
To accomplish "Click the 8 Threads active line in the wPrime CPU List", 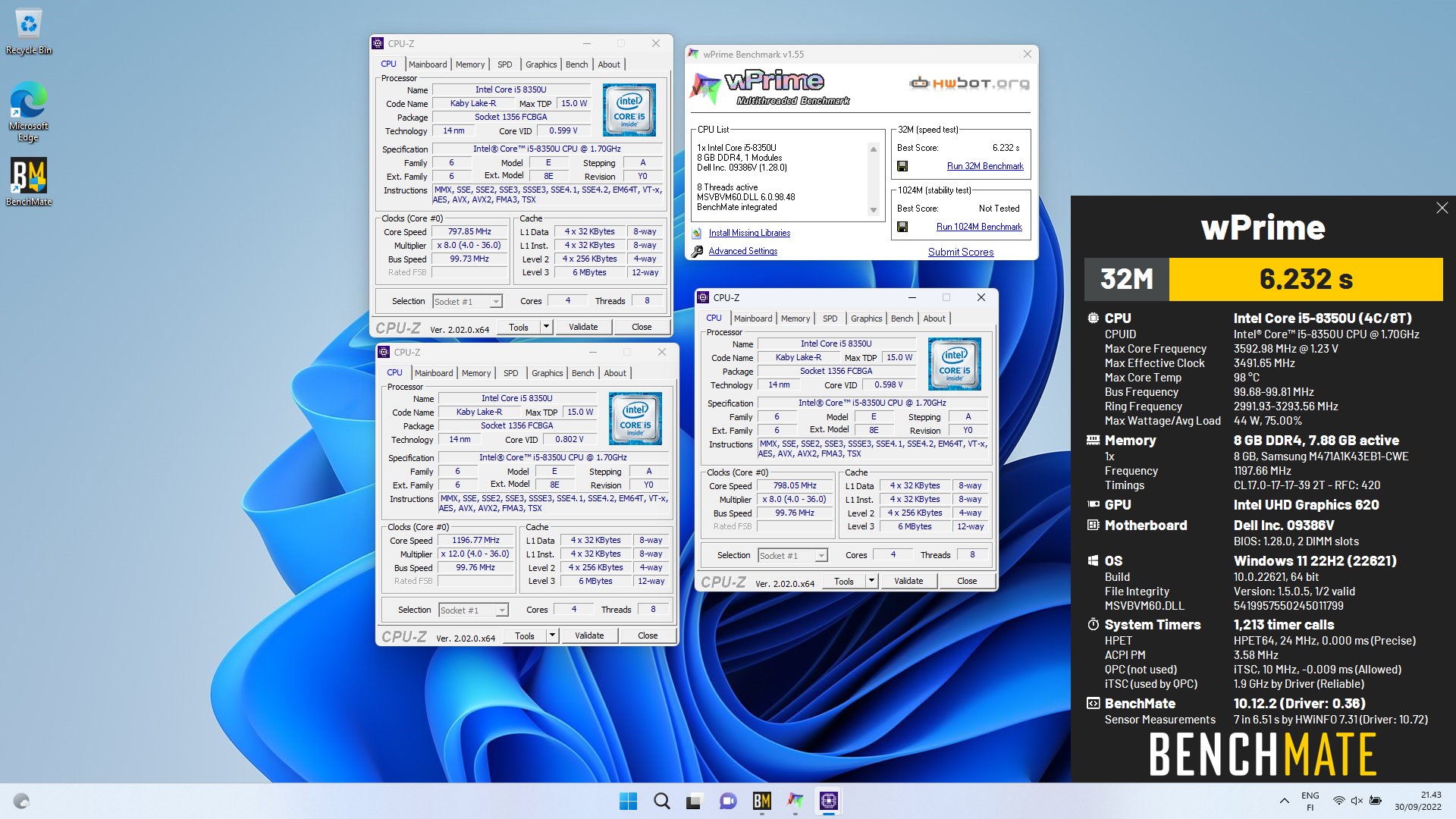I will (x=727, y=187).
